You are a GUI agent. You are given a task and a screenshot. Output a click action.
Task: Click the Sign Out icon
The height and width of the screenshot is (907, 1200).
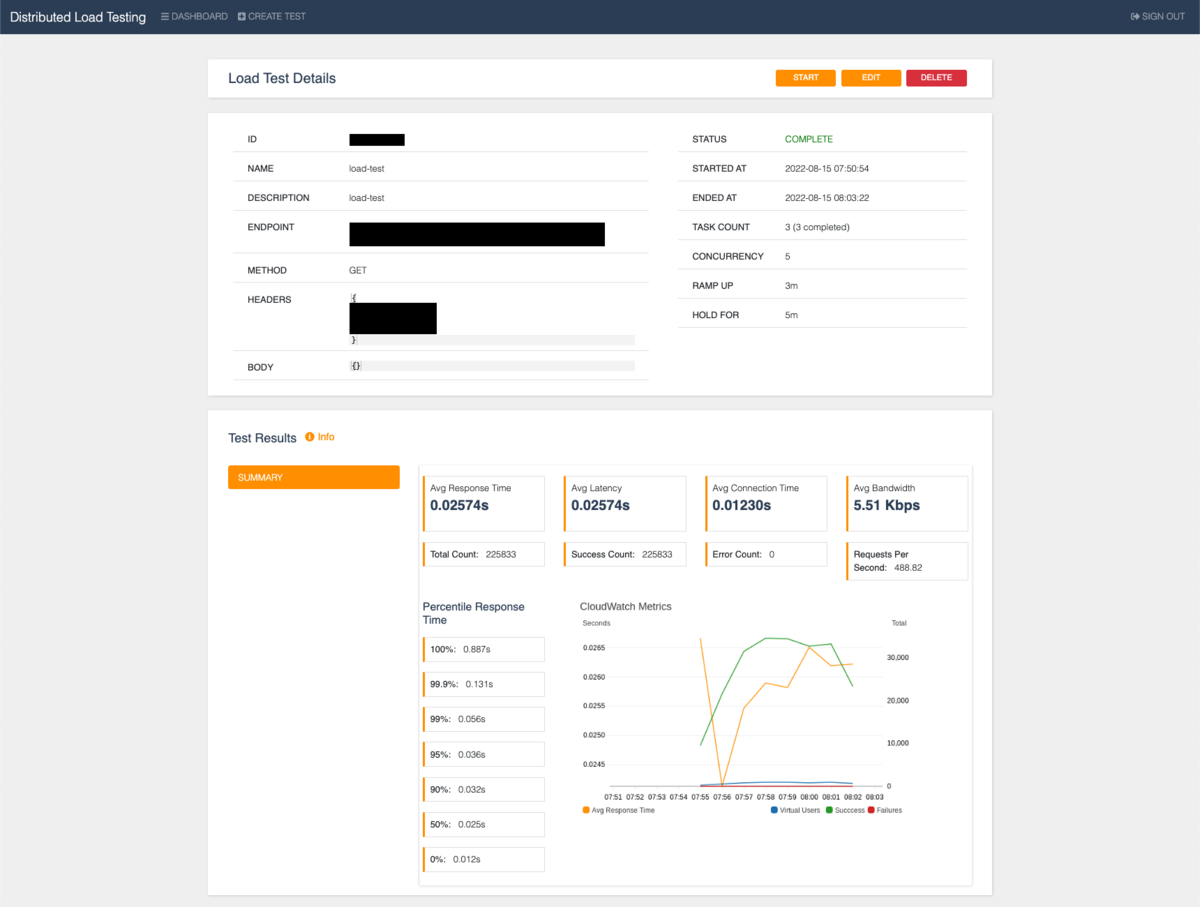1133,16
